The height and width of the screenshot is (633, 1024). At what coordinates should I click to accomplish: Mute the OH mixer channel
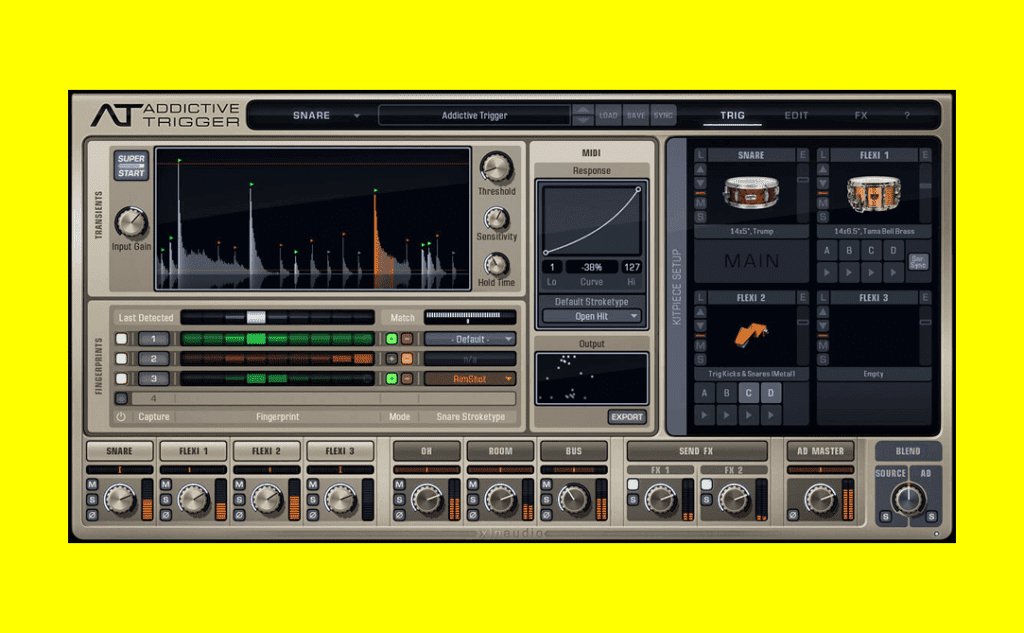tap(399, 485)
